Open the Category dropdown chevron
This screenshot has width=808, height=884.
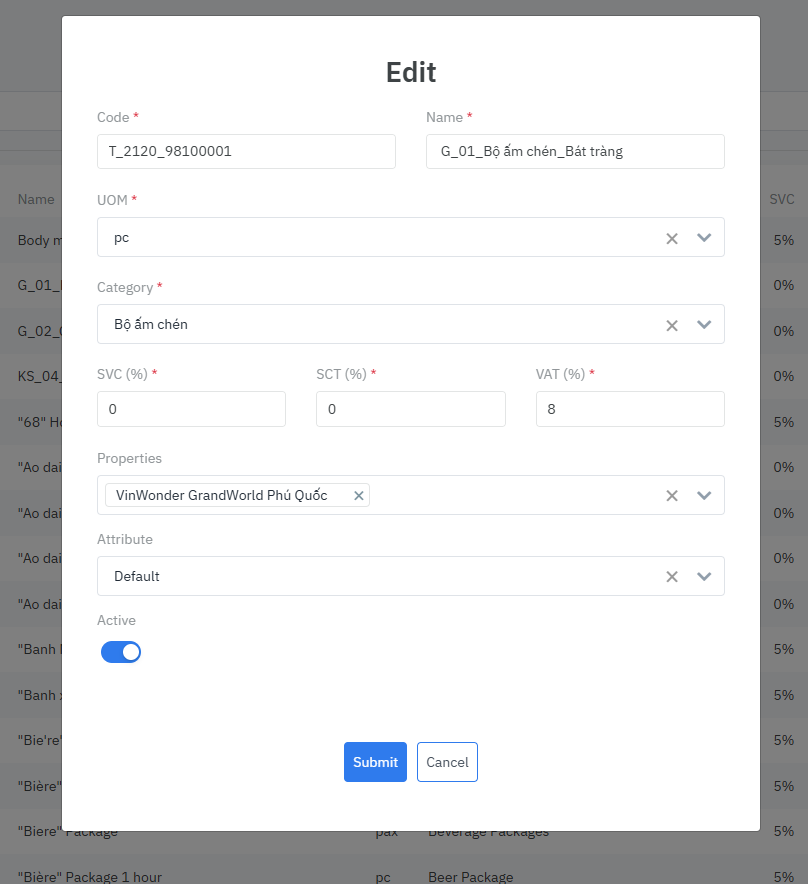coord(704,325)
